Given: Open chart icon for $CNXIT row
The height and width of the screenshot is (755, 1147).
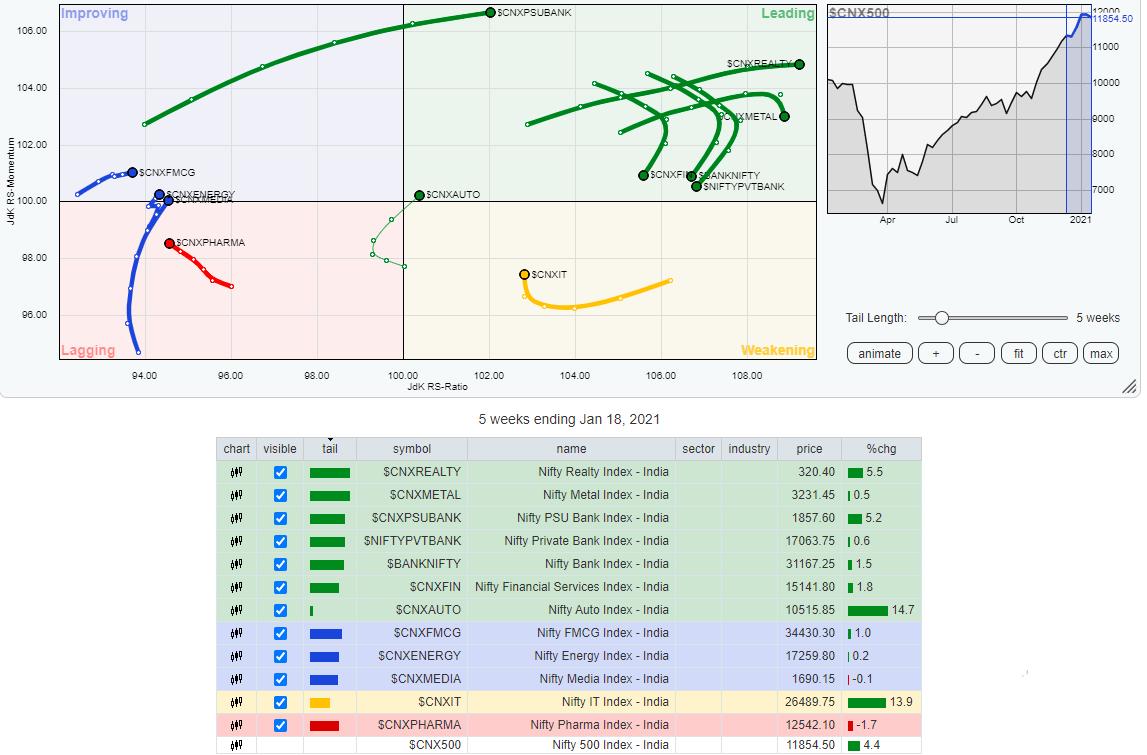Looking at the screenshot, I should pos(236,702).
